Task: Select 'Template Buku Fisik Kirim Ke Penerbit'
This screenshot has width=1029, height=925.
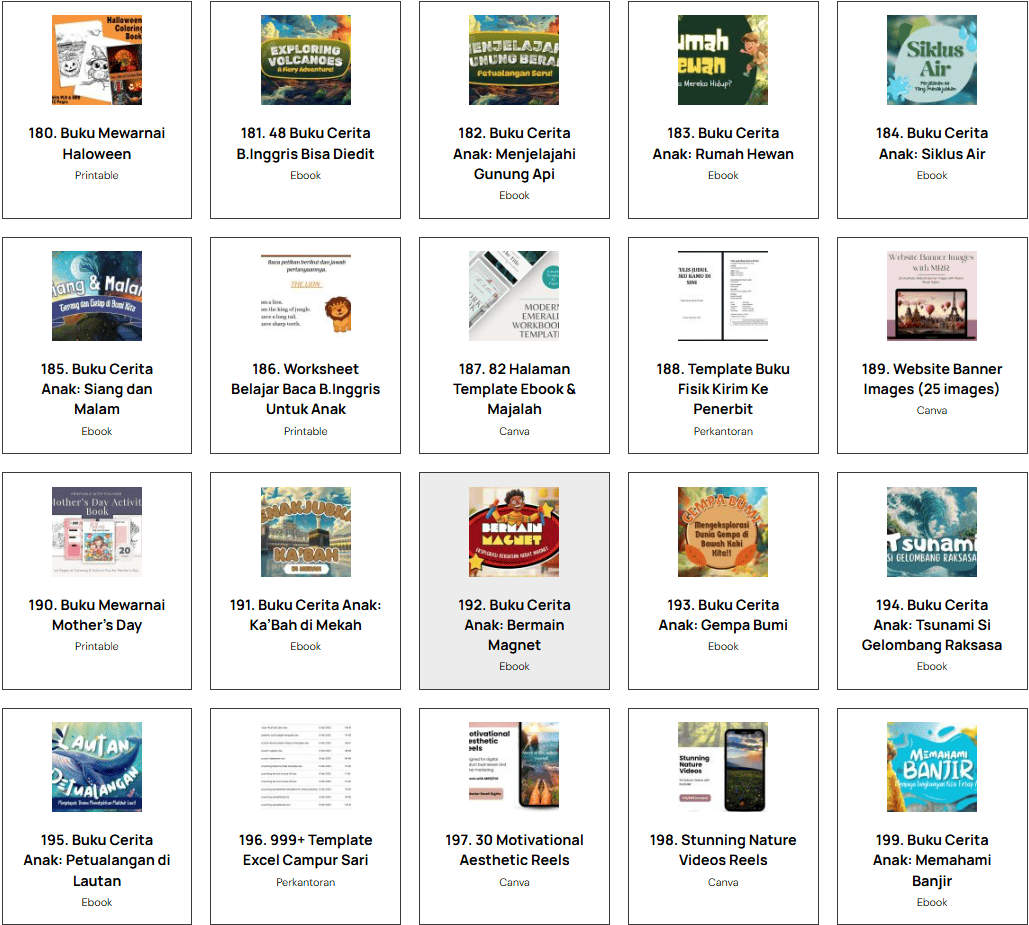Action: [723, 389]
